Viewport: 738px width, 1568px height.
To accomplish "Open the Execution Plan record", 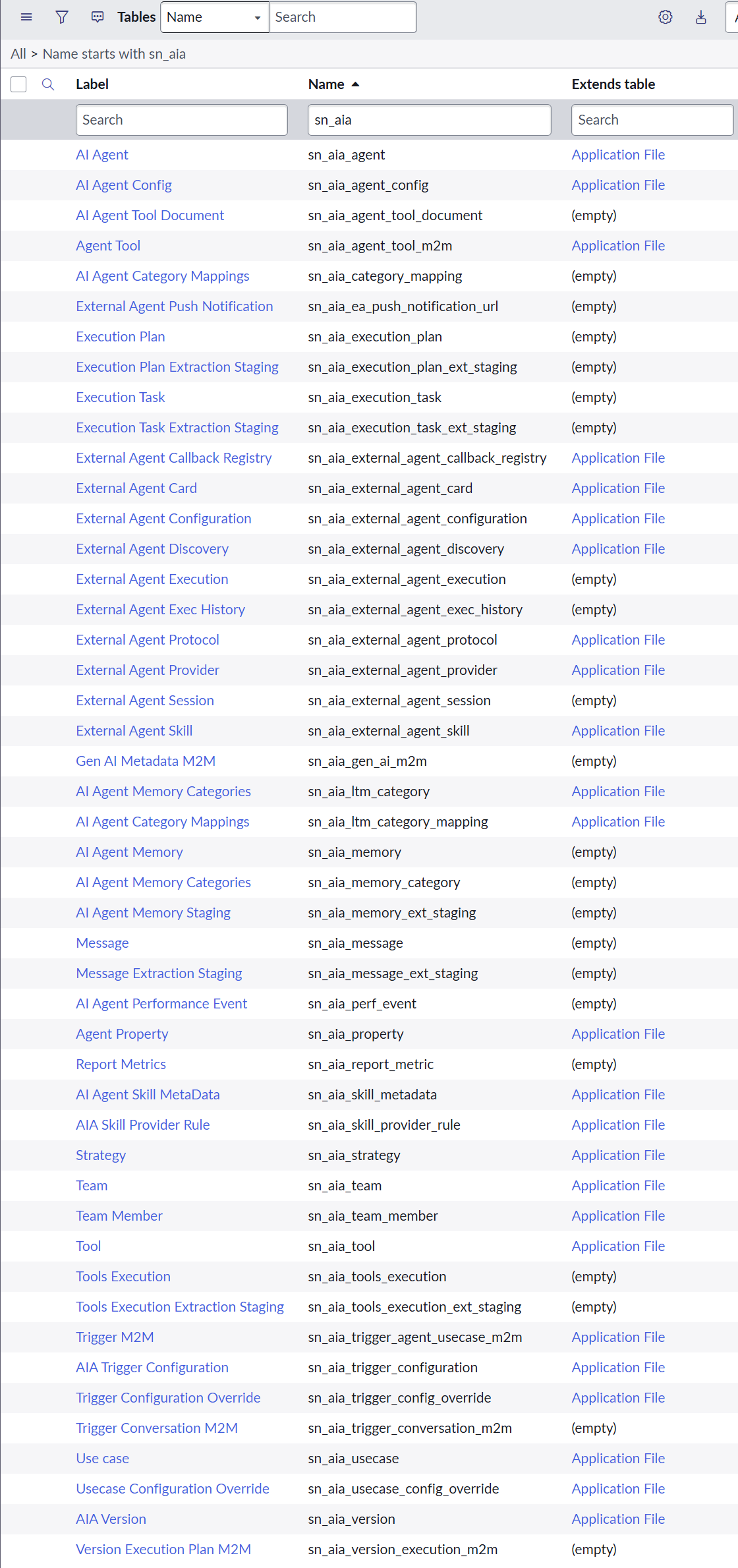I will pos(121,337).
